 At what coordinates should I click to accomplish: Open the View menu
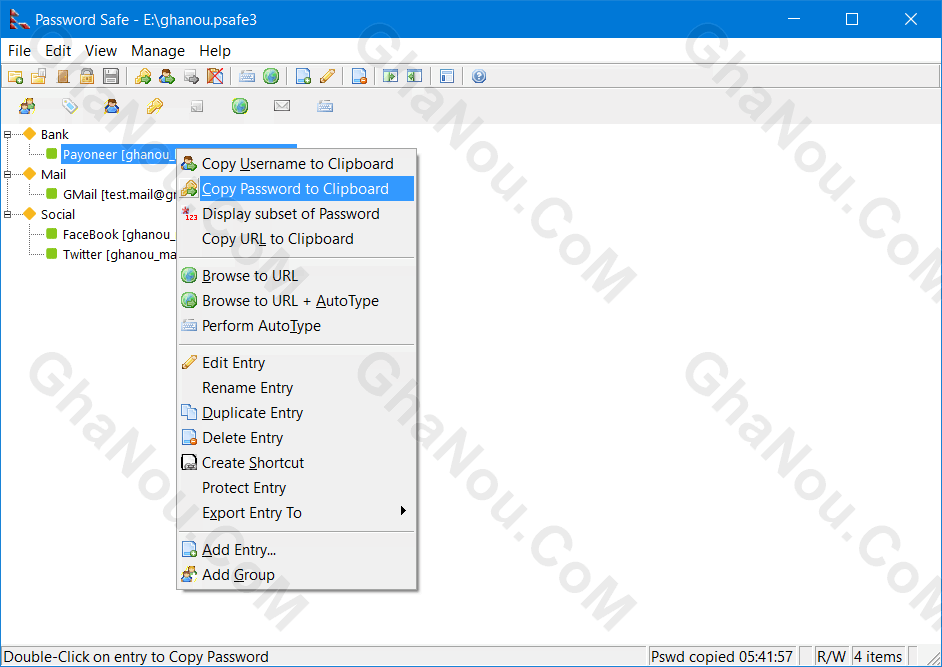pyautogui.click(x=100, y=51)
